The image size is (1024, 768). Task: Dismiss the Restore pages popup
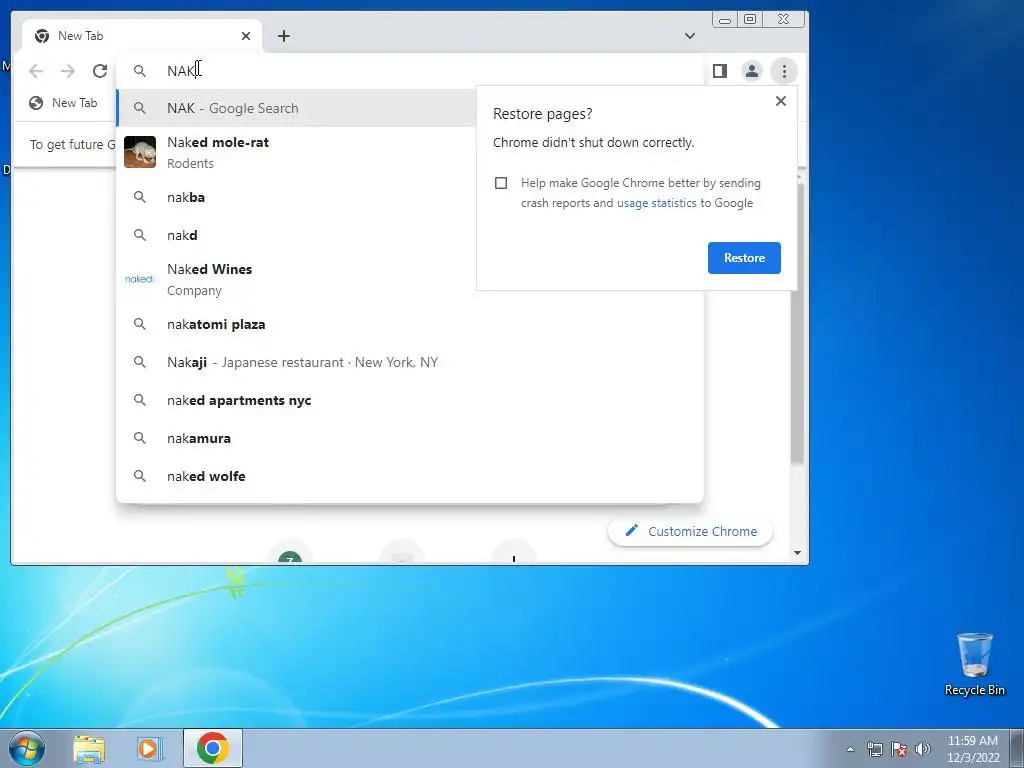(780, 101)
